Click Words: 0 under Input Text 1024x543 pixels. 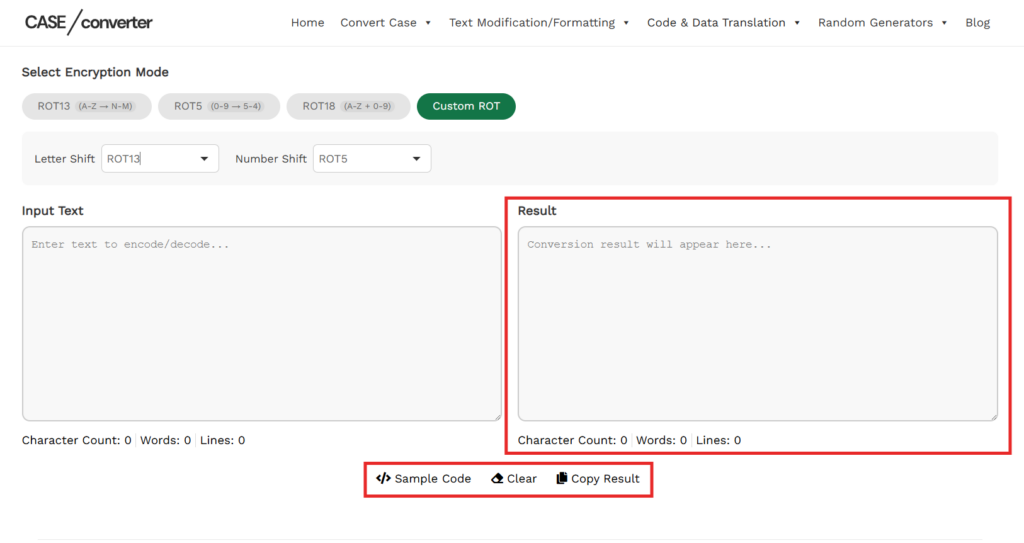tap(165, 440)
